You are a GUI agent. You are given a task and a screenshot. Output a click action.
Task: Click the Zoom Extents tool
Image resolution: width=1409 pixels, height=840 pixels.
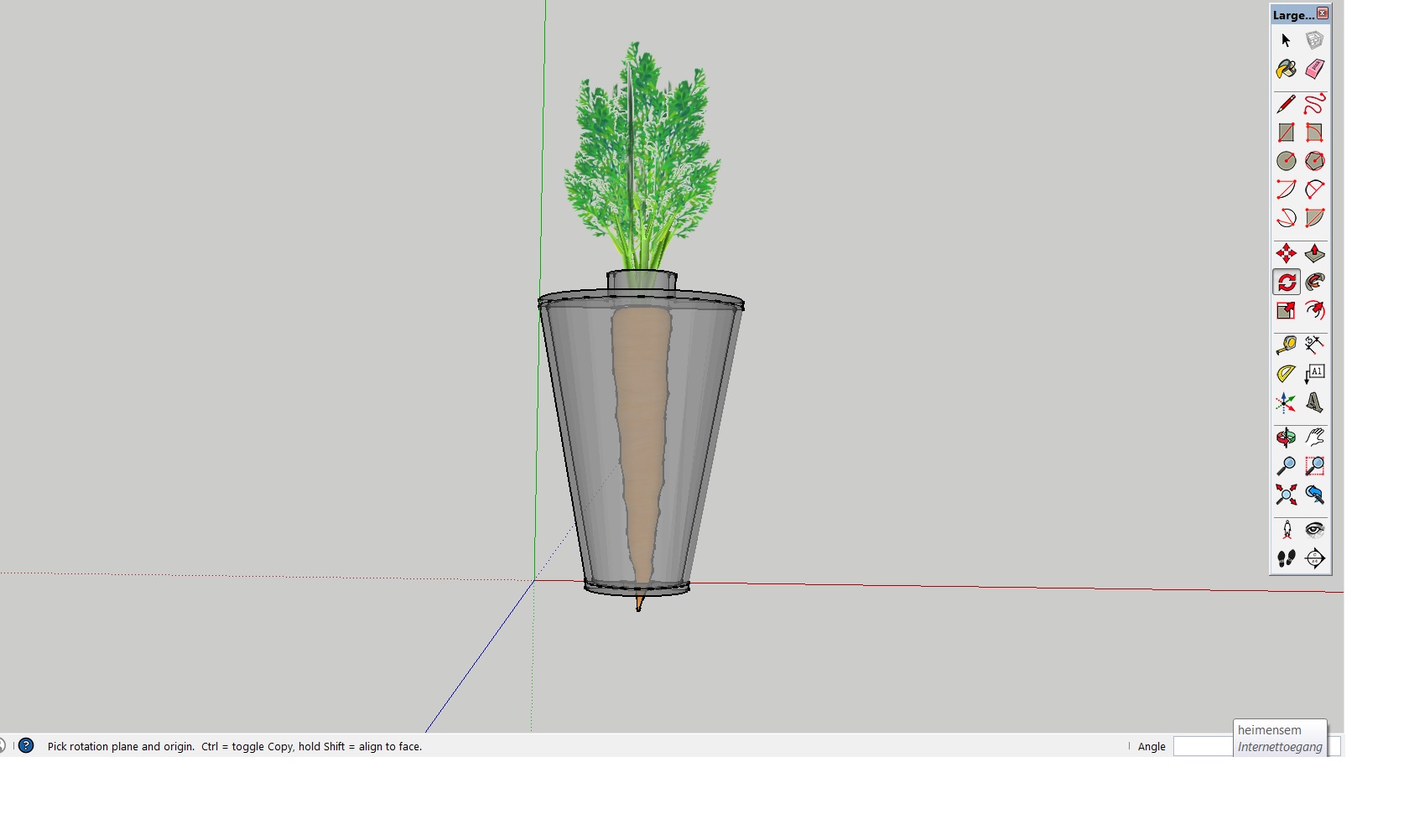(1286, 495)
